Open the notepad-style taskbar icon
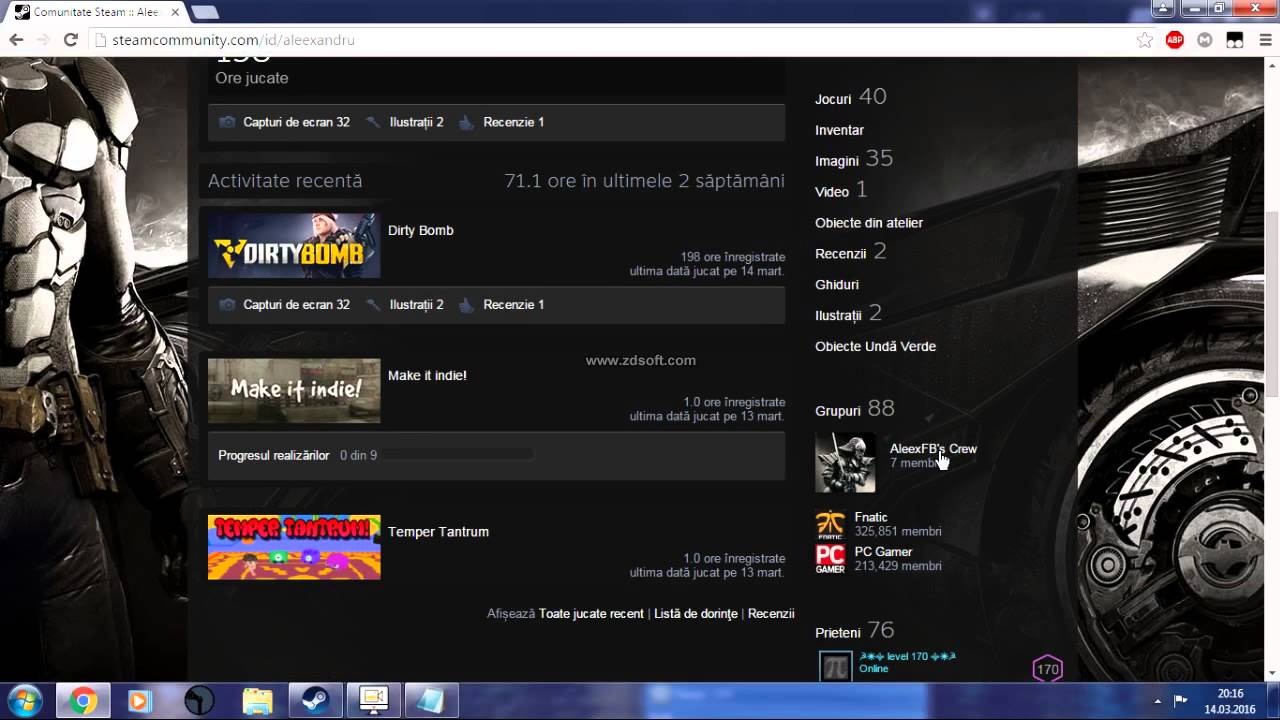The height and width of the screenshot is (720, 1280). click(431, 701)
